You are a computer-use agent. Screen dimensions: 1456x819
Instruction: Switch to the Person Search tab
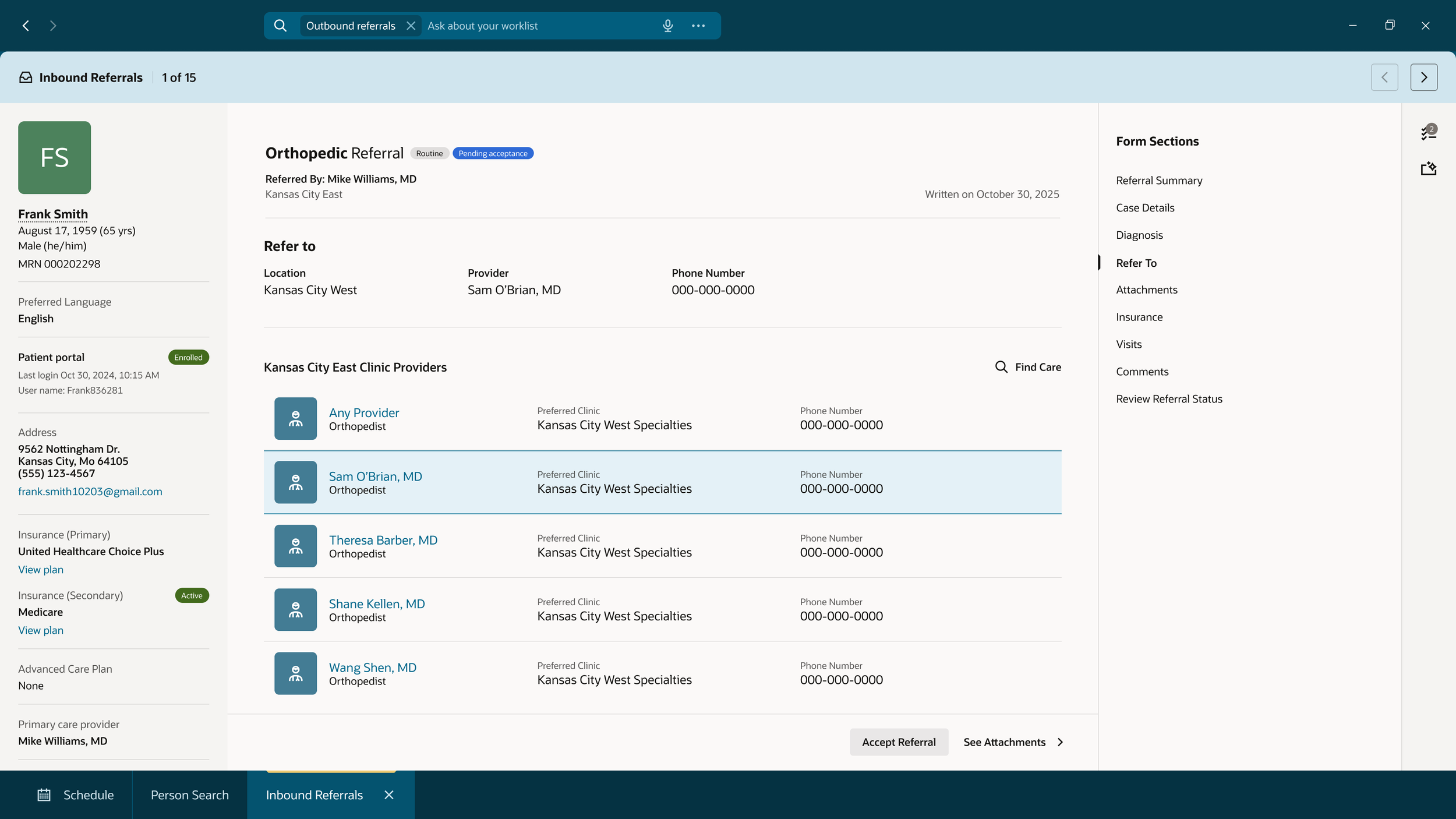189,795
